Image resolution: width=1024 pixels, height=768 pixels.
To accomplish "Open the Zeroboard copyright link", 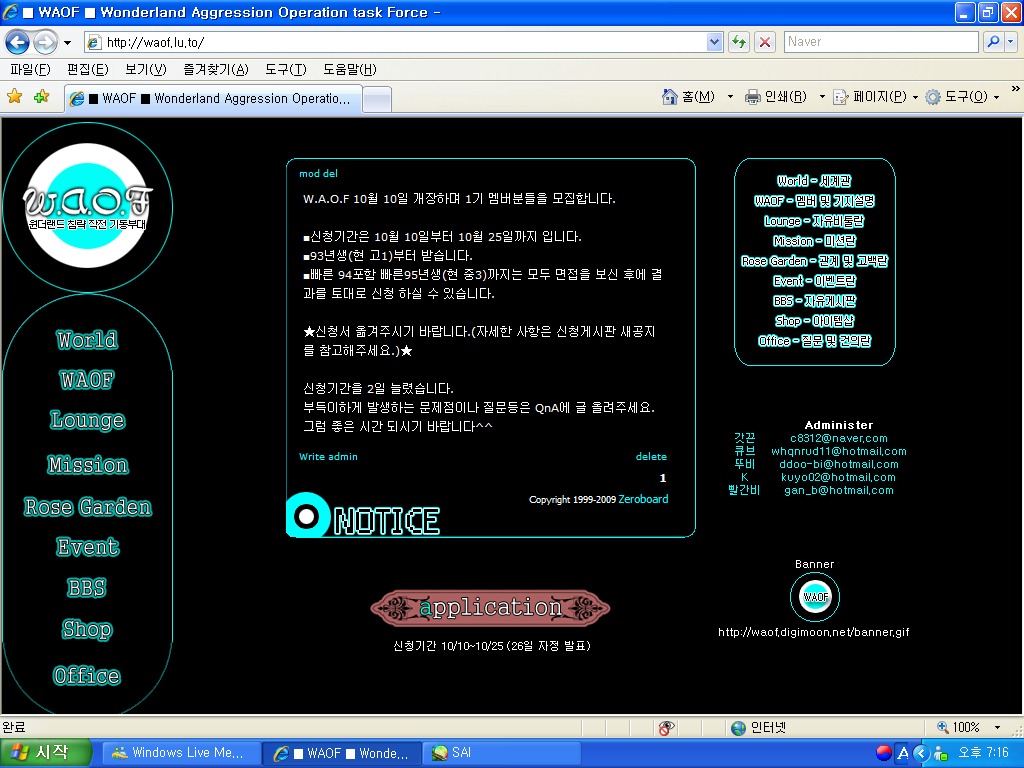I will tap(643, 499).
